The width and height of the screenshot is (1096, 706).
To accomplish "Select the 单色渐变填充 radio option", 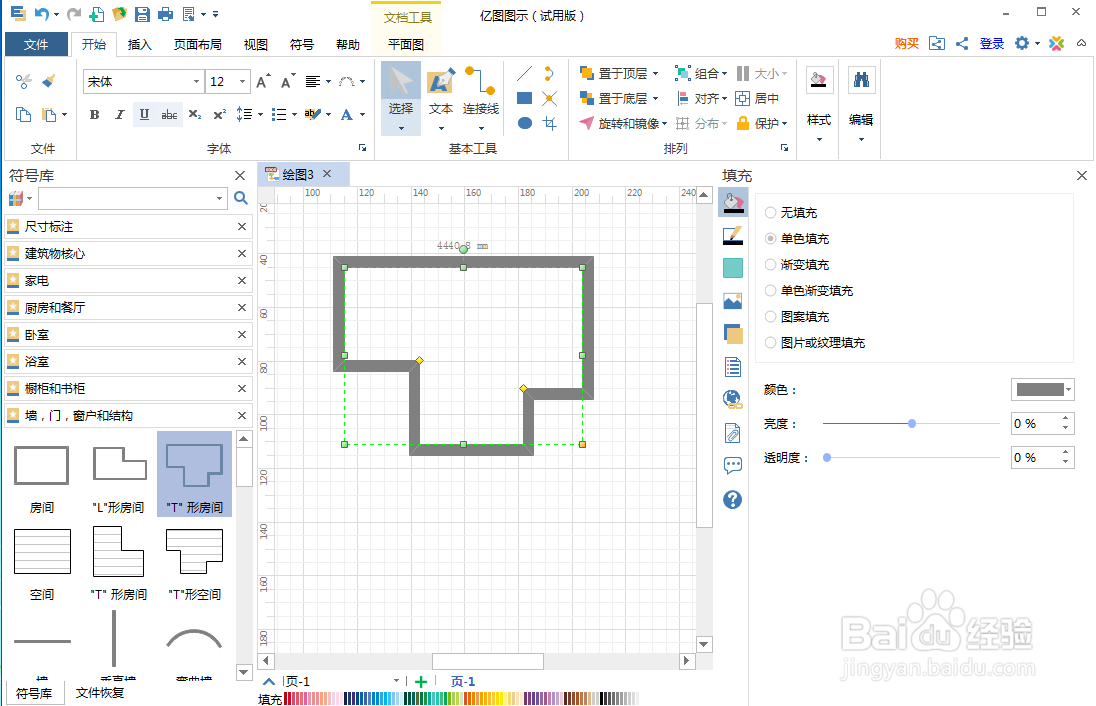I will coord(770,290).
